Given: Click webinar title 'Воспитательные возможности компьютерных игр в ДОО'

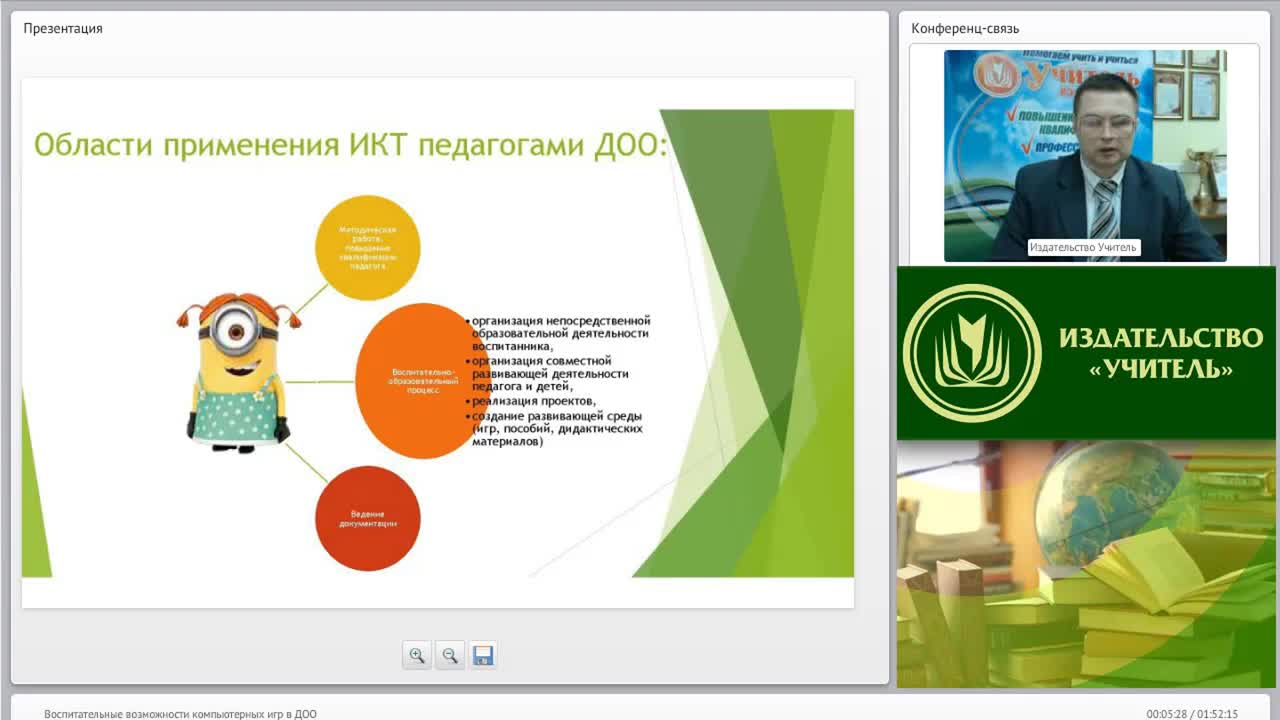Looking at the screenshot, I should 180,714.
